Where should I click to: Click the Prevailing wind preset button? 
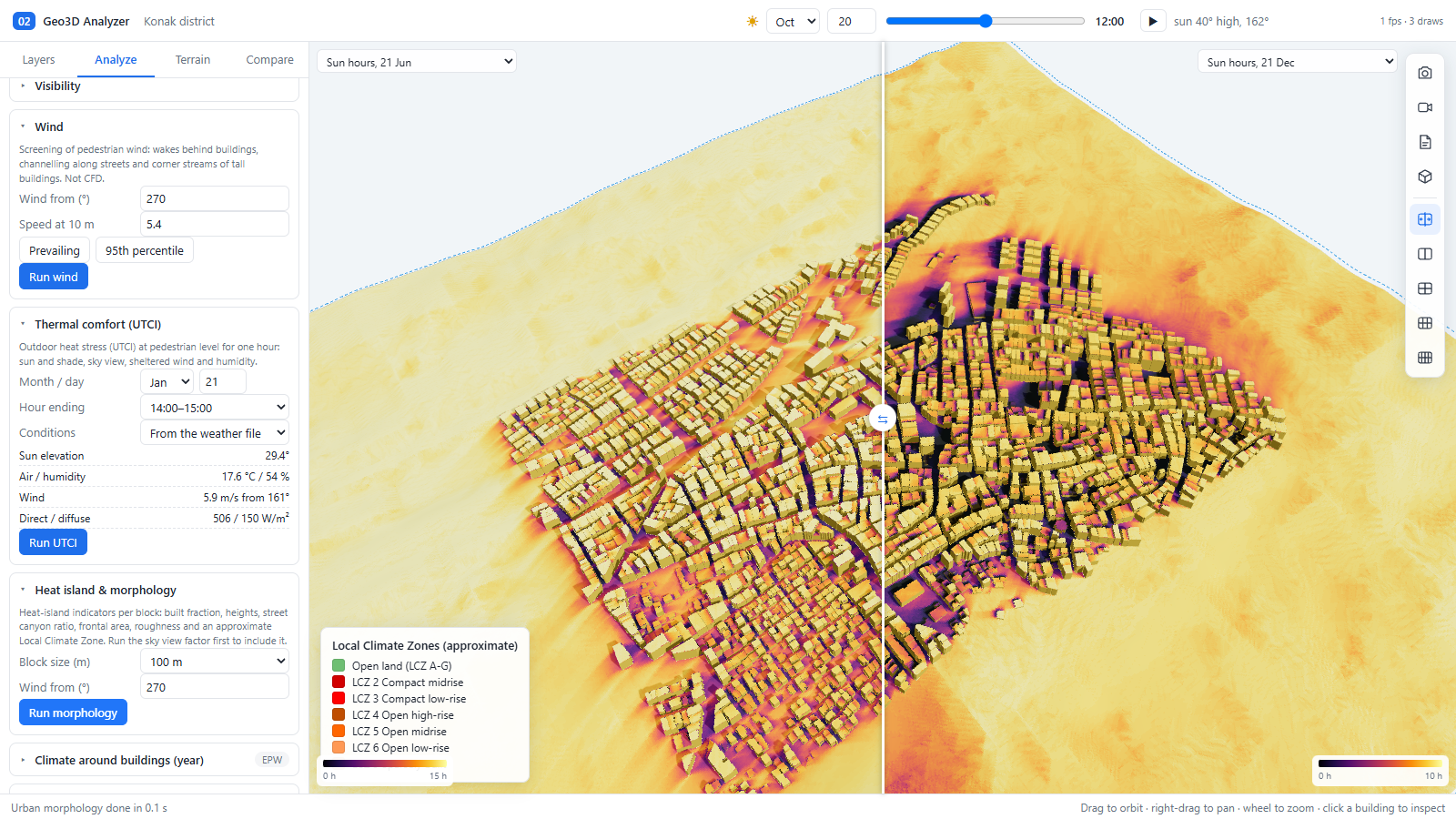tap(54, 250)
